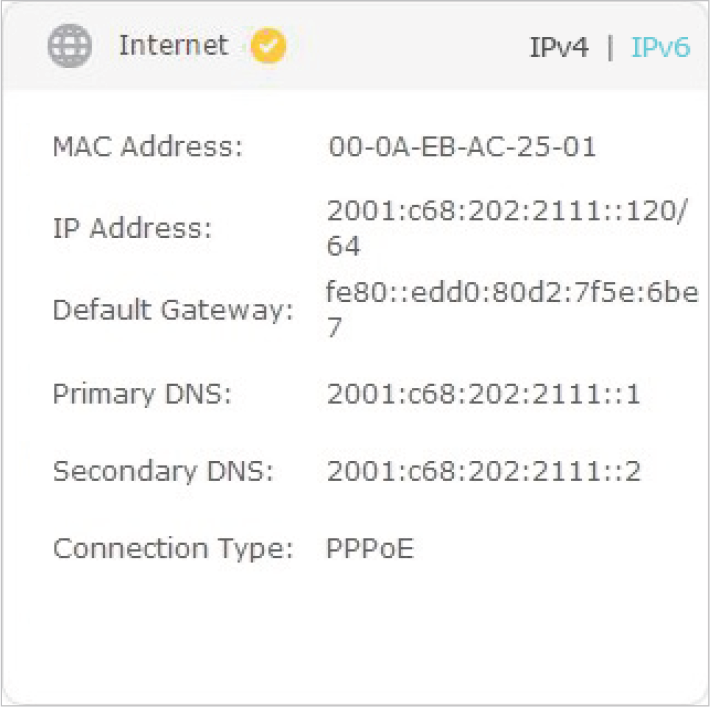
Task: Select the PPPoE connection type value
Action: coord(370,548)
